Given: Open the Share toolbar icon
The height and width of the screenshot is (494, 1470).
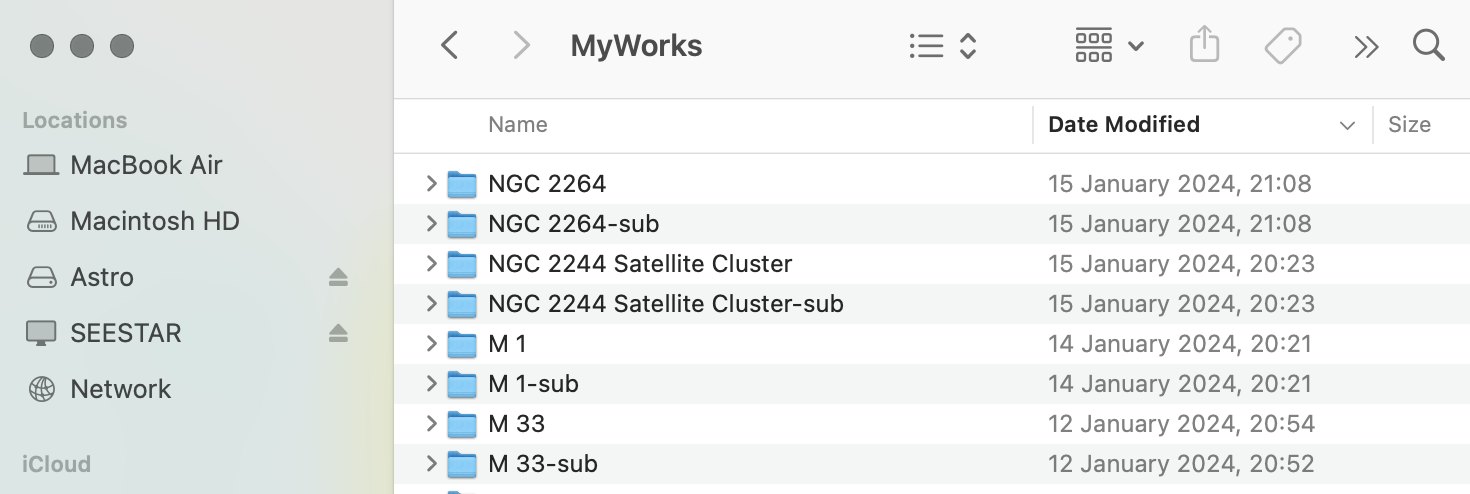Looking at the screenshot, I should [1205, 45].
